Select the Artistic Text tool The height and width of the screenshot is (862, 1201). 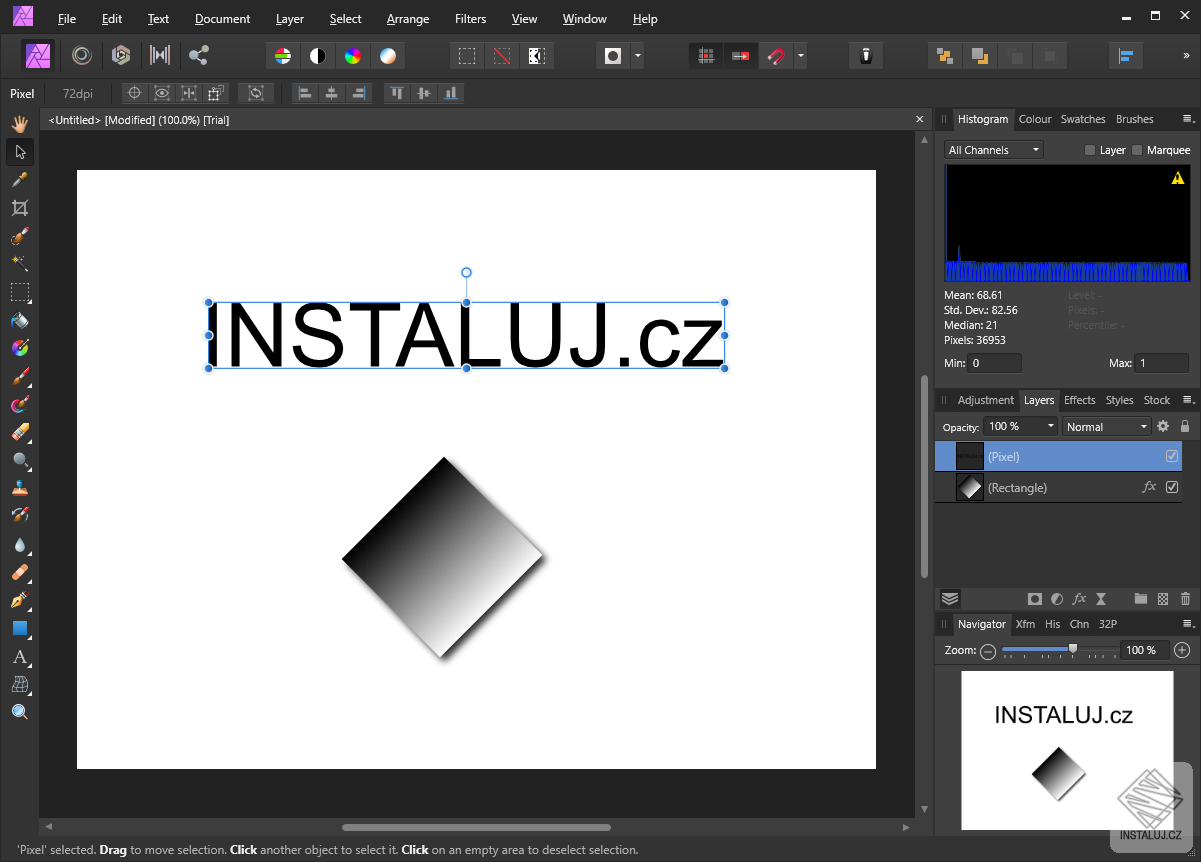(x=19, y=657)
